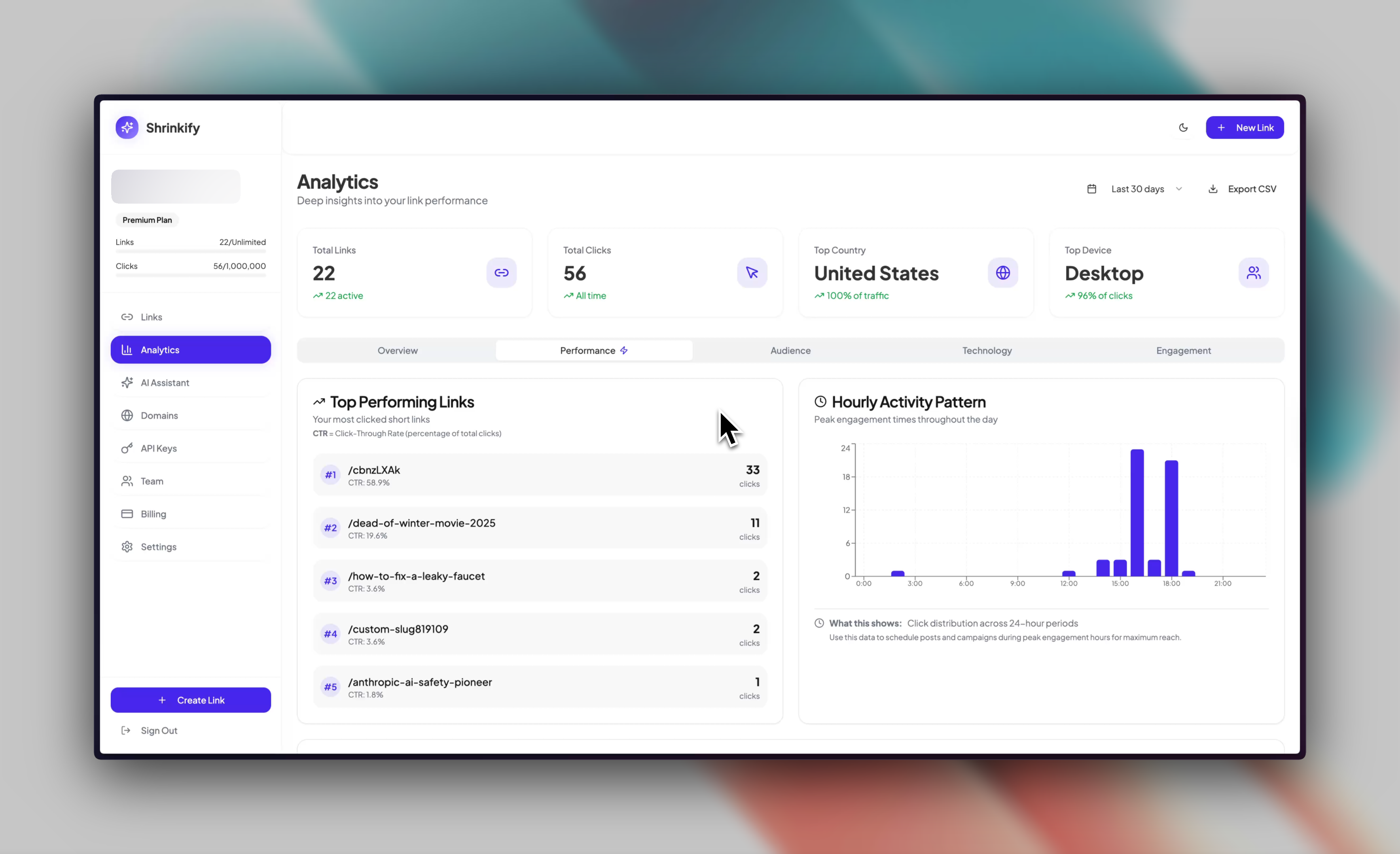This screenshot has height=854, width=1400.
Task: Click the Shrinkify sparkle logo icon
Action: pos(127,128)
